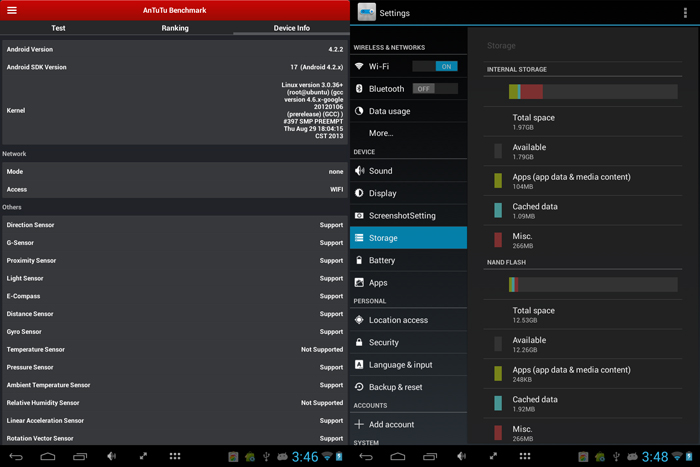Click the Apps icon in settings list
This screenshot has width=700, height=467.
[359, 282]
